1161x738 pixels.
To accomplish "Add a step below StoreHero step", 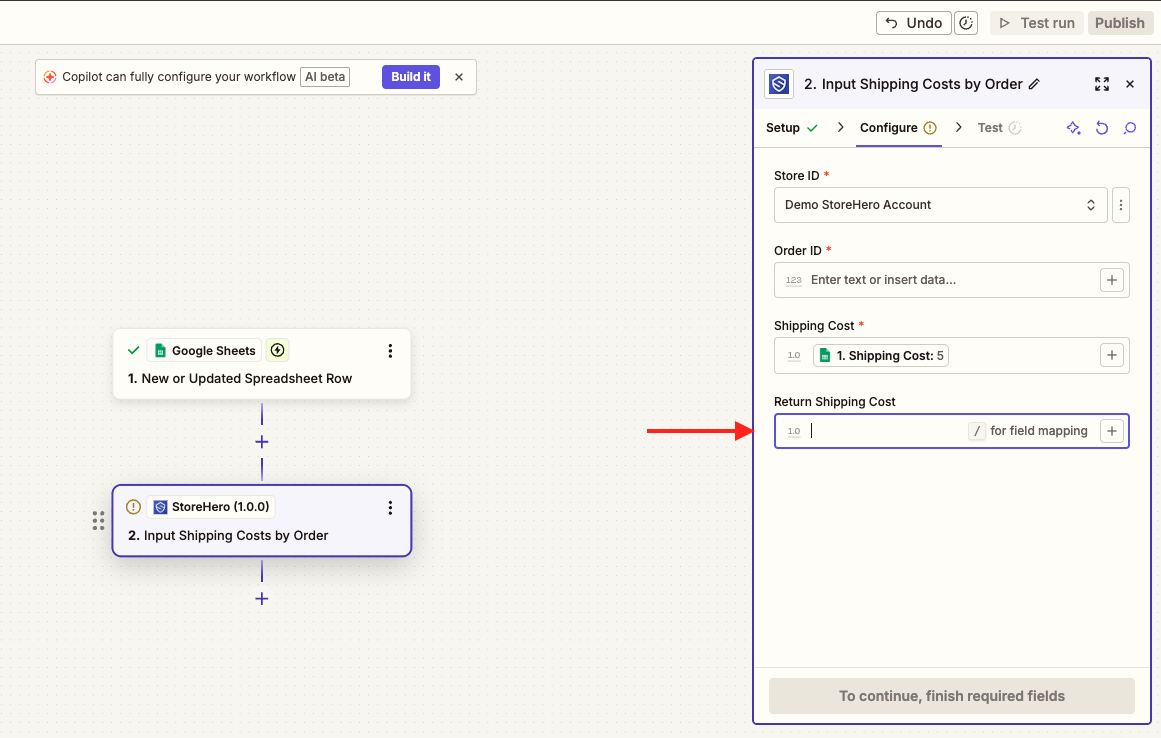I will point(262,599).
